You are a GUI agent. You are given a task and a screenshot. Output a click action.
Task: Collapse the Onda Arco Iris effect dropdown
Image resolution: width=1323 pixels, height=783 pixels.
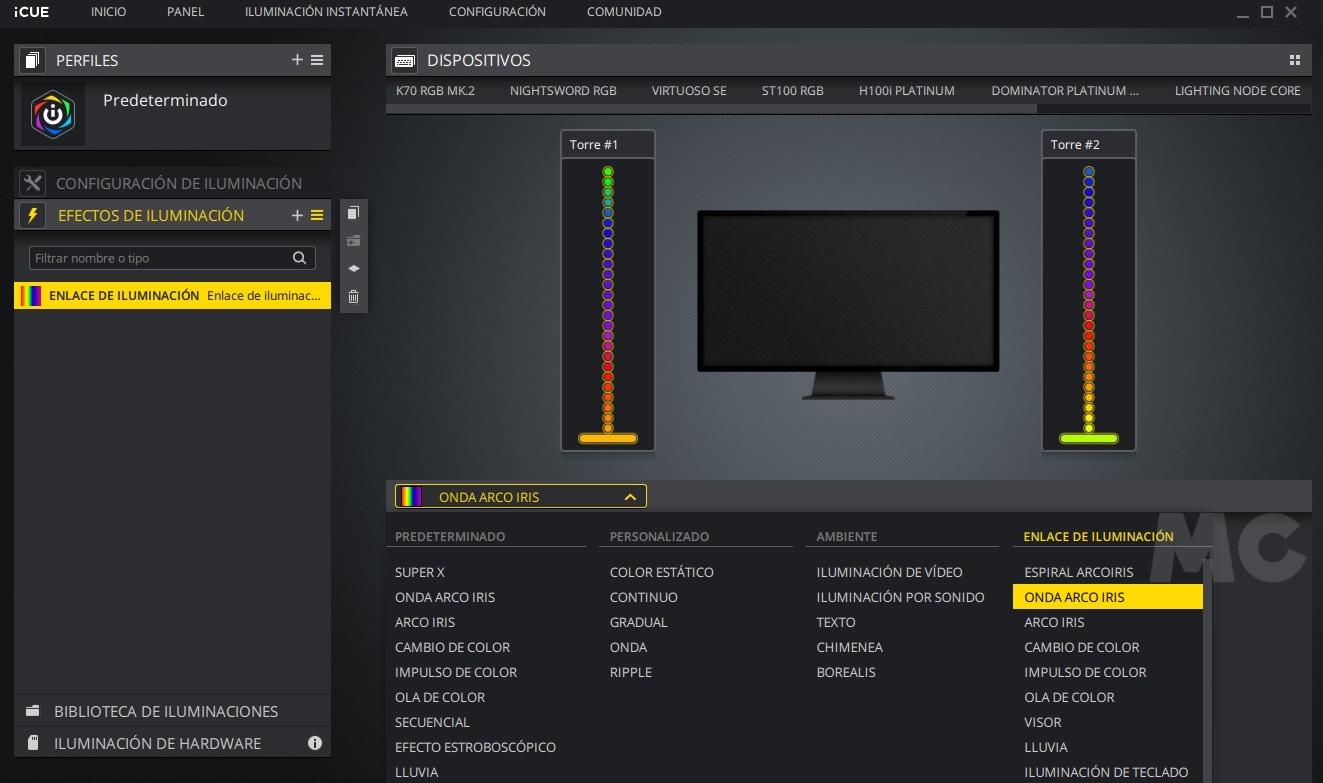click(x=630, y=497)
